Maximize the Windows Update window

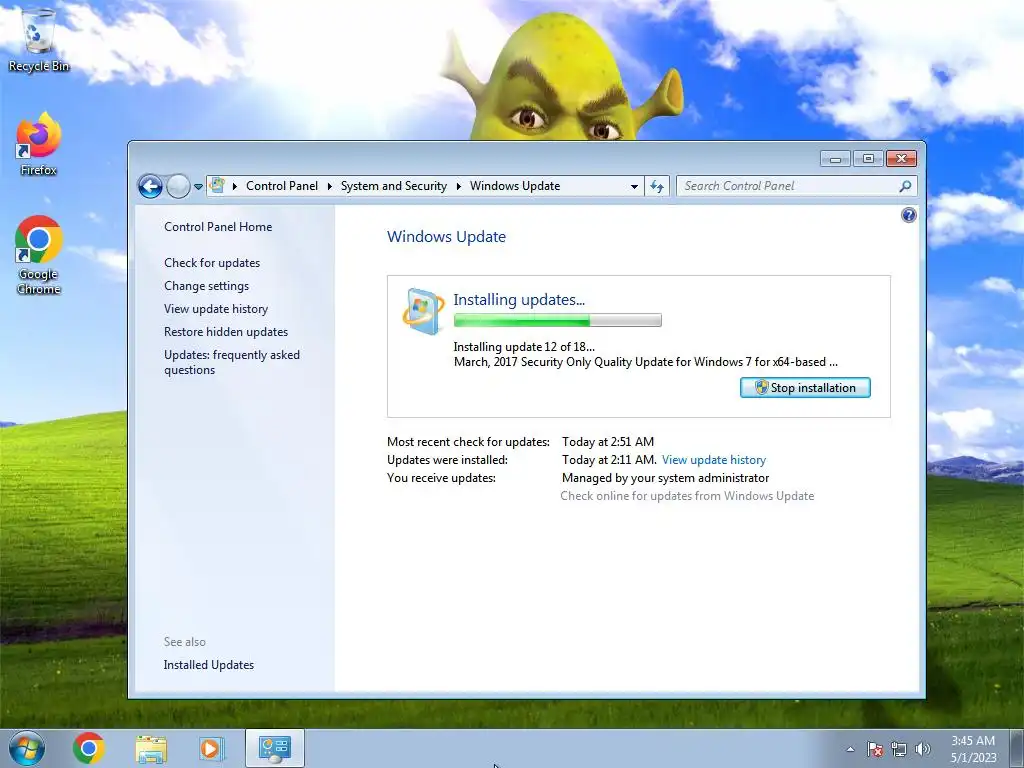point(868,159)
